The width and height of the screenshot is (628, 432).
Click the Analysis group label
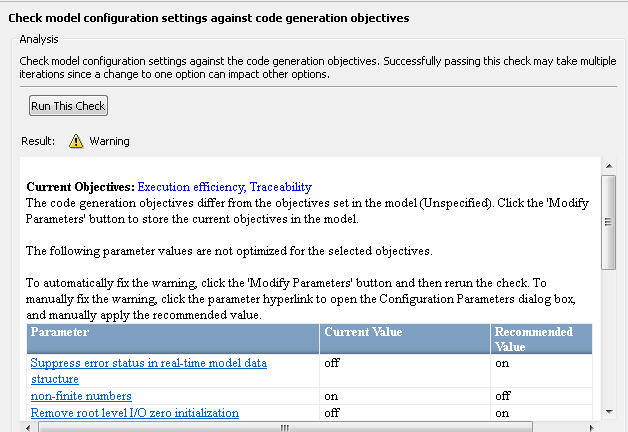point(40,39)
